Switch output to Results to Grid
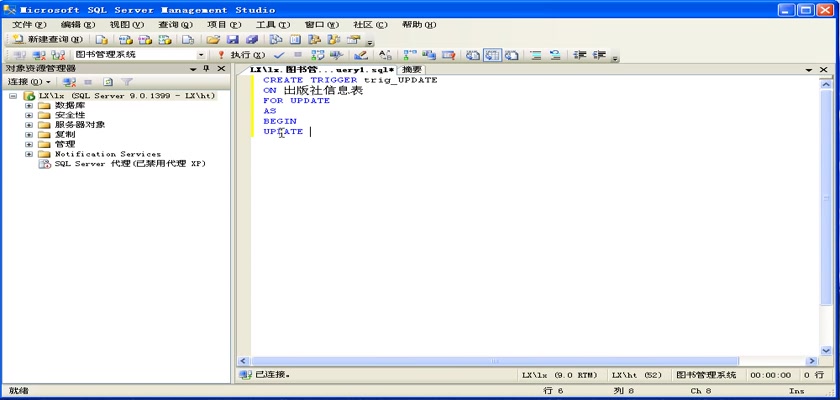840x400 pixels. coord(492,55)
